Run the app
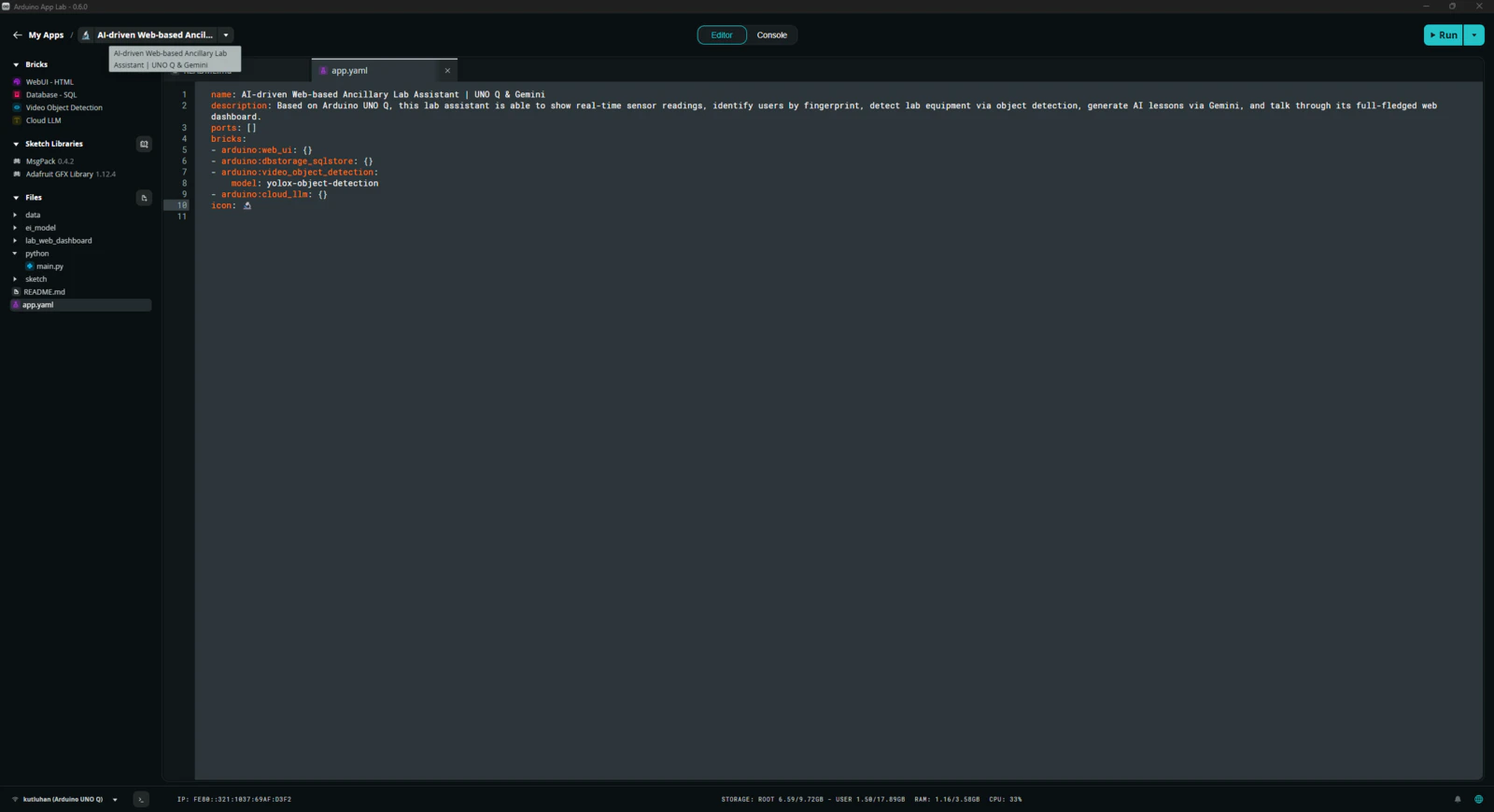The width and height of the screenshot is (1494, 812). pos(1443,35)
